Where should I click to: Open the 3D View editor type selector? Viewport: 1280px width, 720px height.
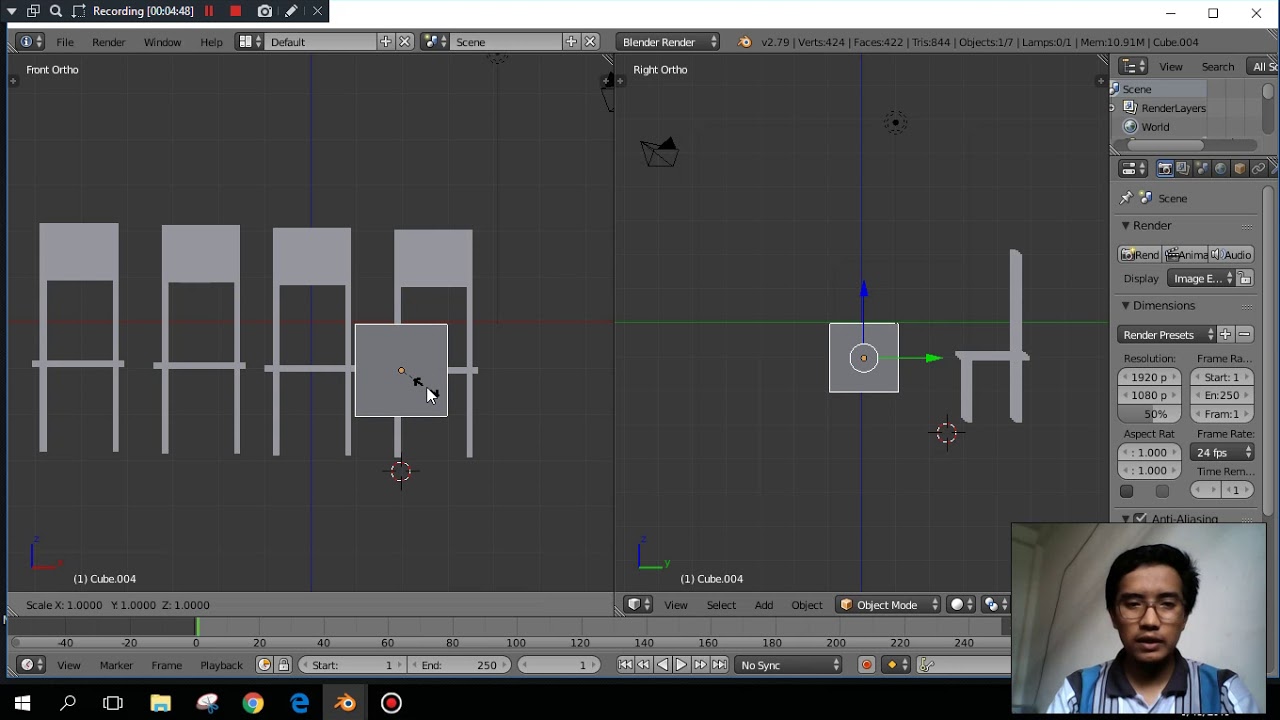tap(638, 605)
